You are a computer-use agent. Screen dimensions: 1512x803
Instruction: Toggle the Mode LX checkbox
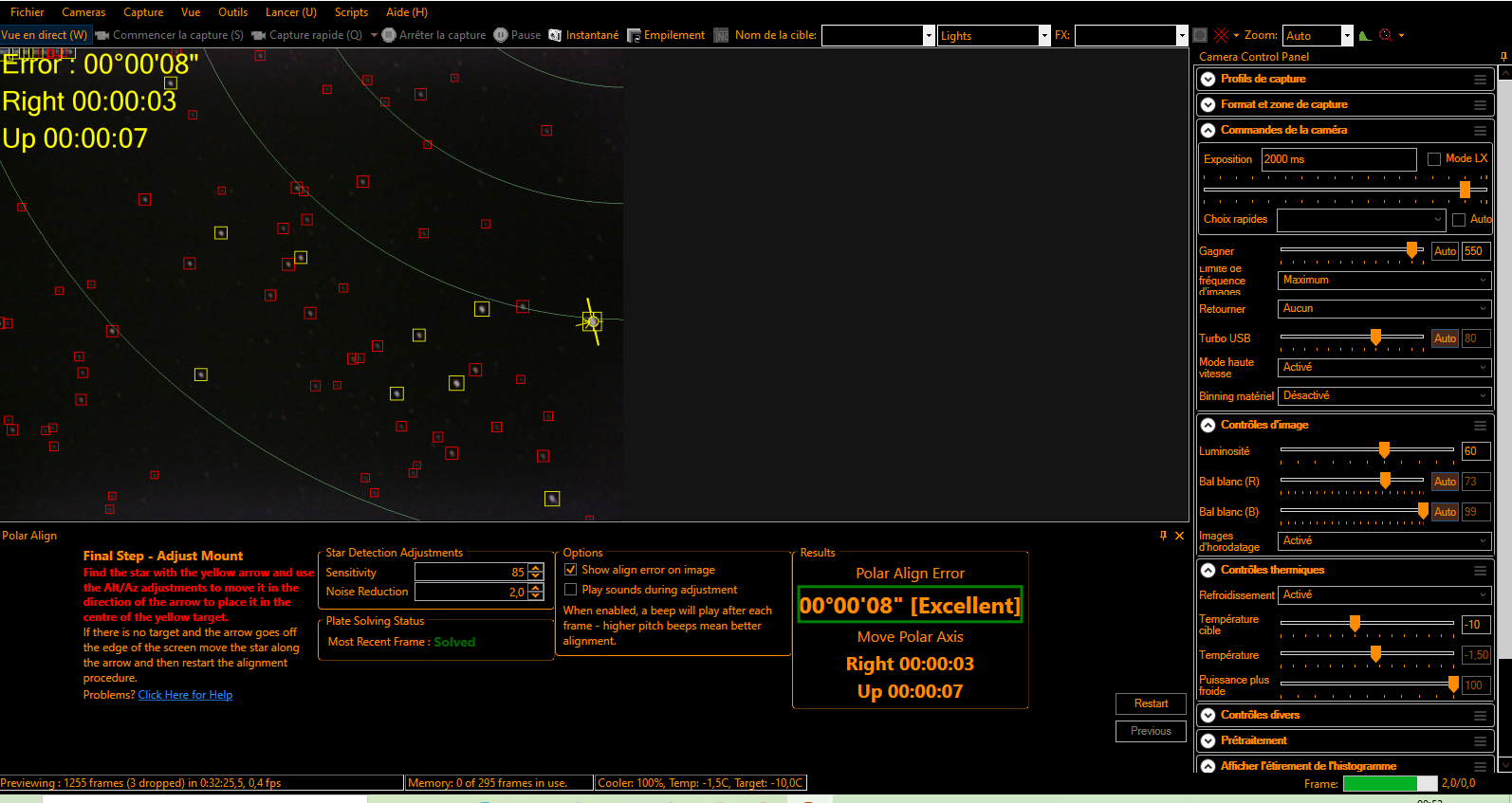tap(1434, 159)
